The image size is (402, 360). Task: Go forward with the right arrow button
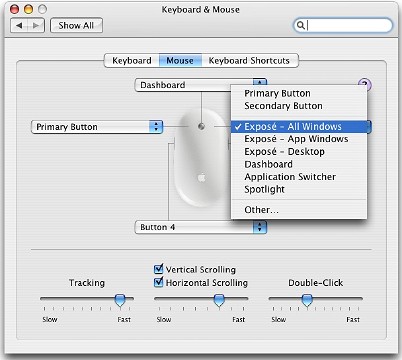point(36,26)
